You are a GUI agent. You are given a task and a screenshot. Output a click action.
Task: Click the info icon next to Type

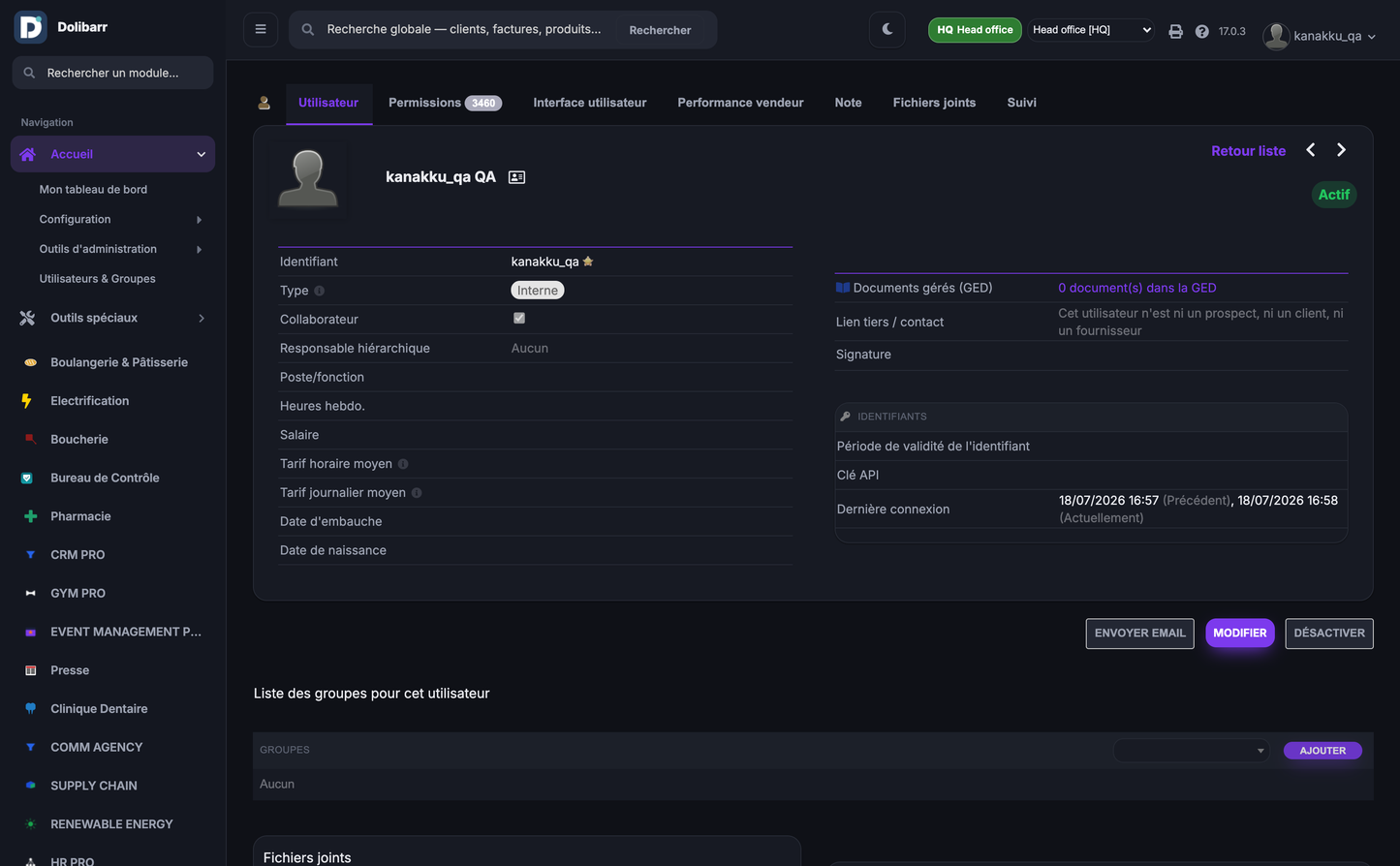[x=319, y=291]
